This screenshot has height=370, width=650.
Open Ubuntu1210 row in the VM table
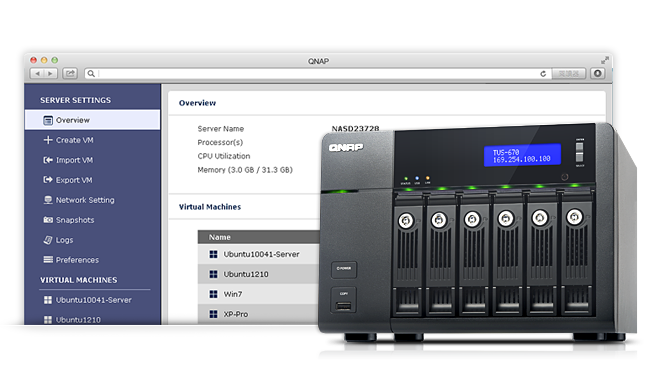259,274
